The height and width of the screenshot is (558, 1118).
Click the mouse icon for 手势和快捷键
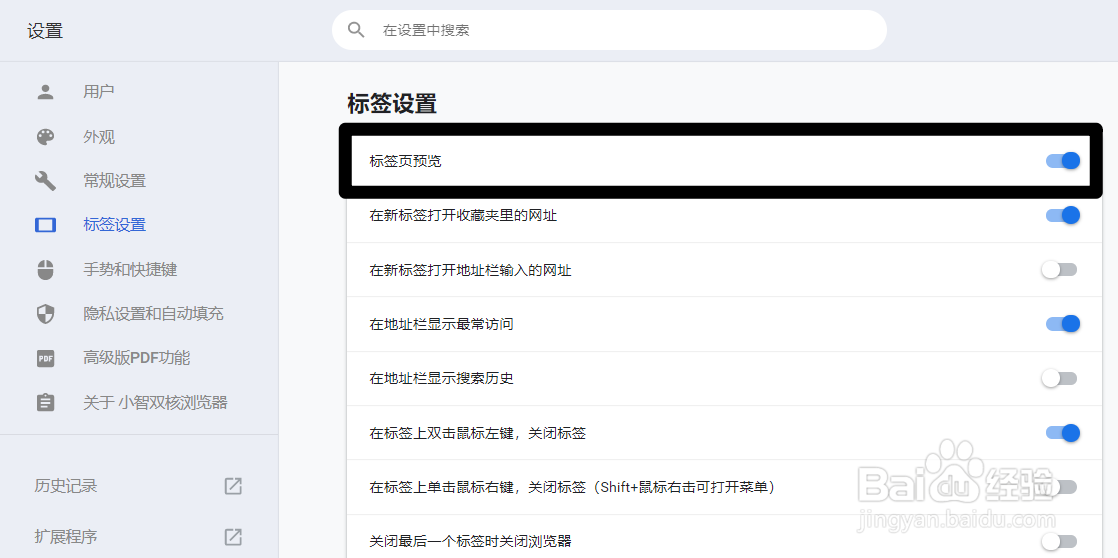[45, 270]
